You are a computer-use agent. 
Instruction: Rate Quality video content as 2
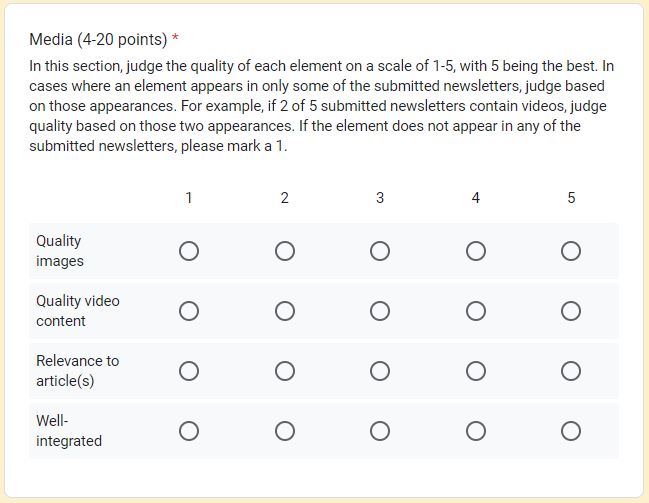(x=285, y=311)
